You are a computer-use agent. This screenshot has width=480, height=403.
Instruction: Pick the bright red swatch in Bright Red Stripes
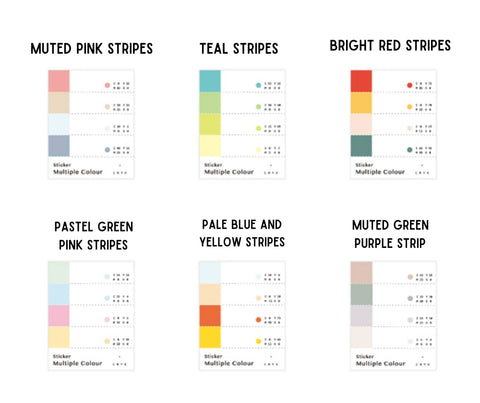pos(361,81)
